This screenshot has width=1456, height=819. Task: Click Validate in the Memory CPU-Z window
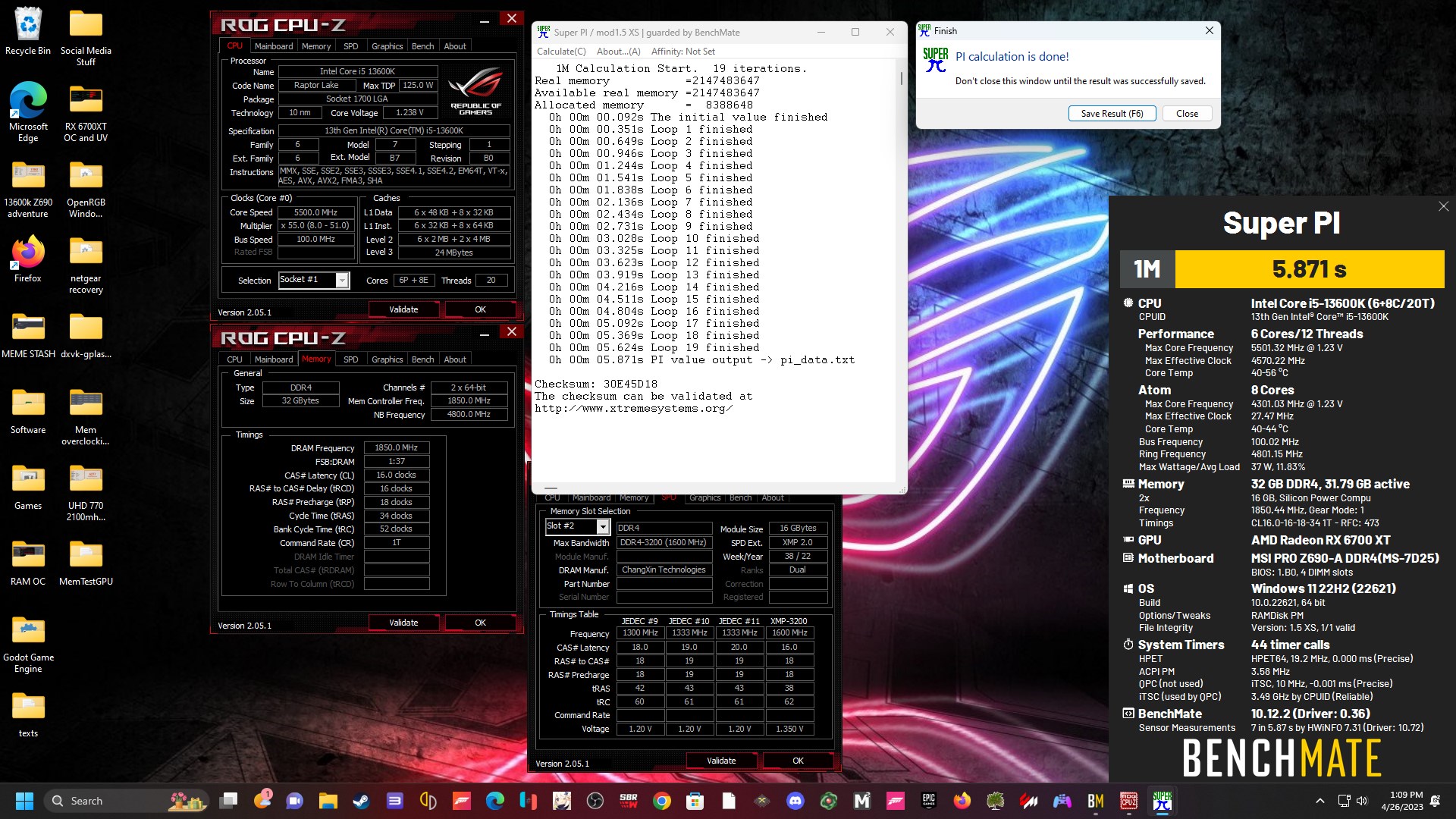coord(403,623)
